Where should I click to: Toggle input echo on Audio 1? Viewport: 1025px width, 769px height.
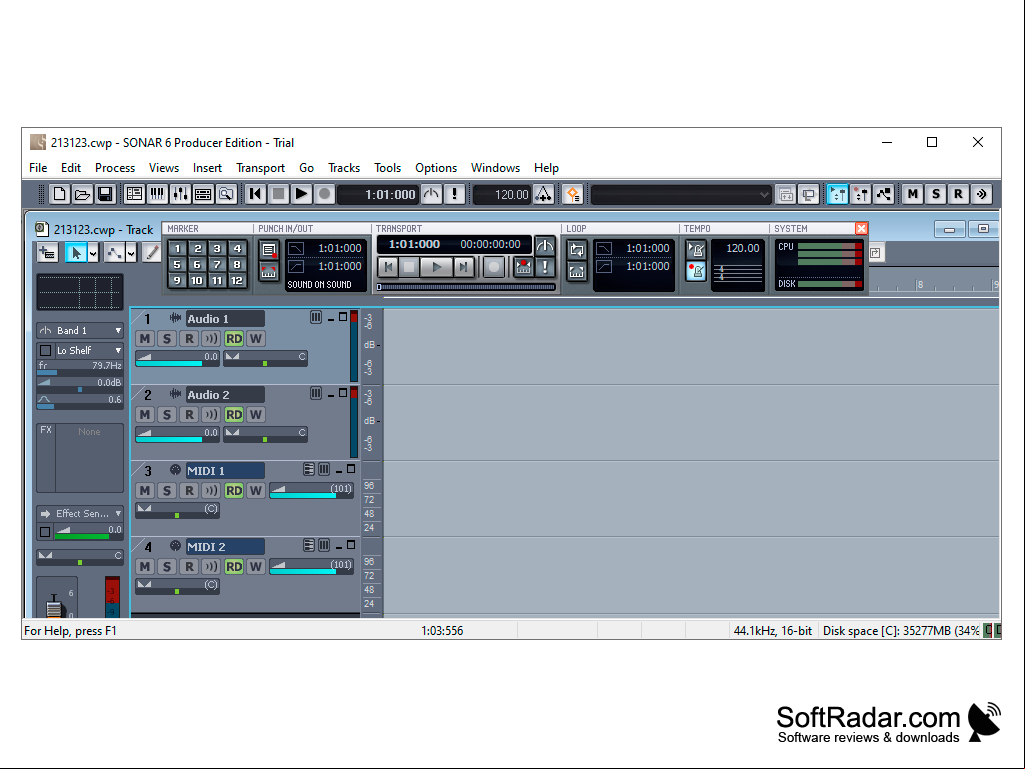point(211,339)
